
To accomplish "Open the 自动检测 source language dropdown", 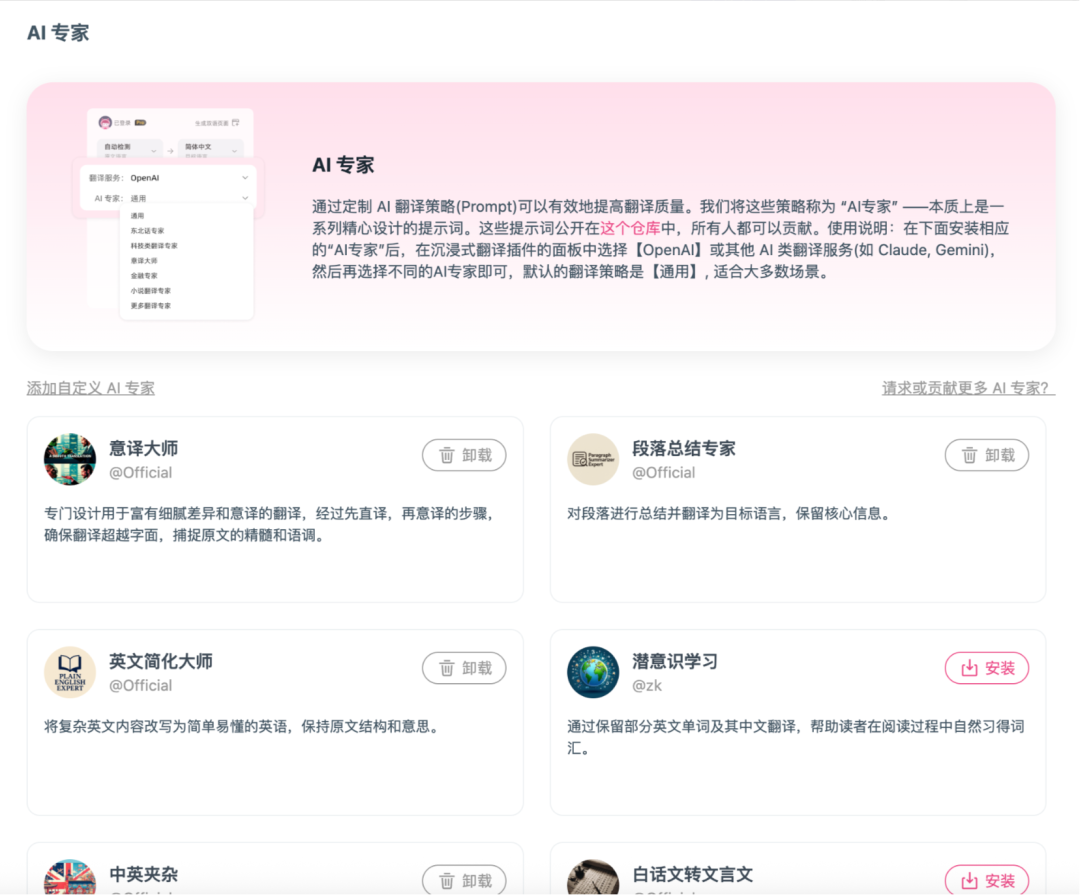I will coord(130,147).
